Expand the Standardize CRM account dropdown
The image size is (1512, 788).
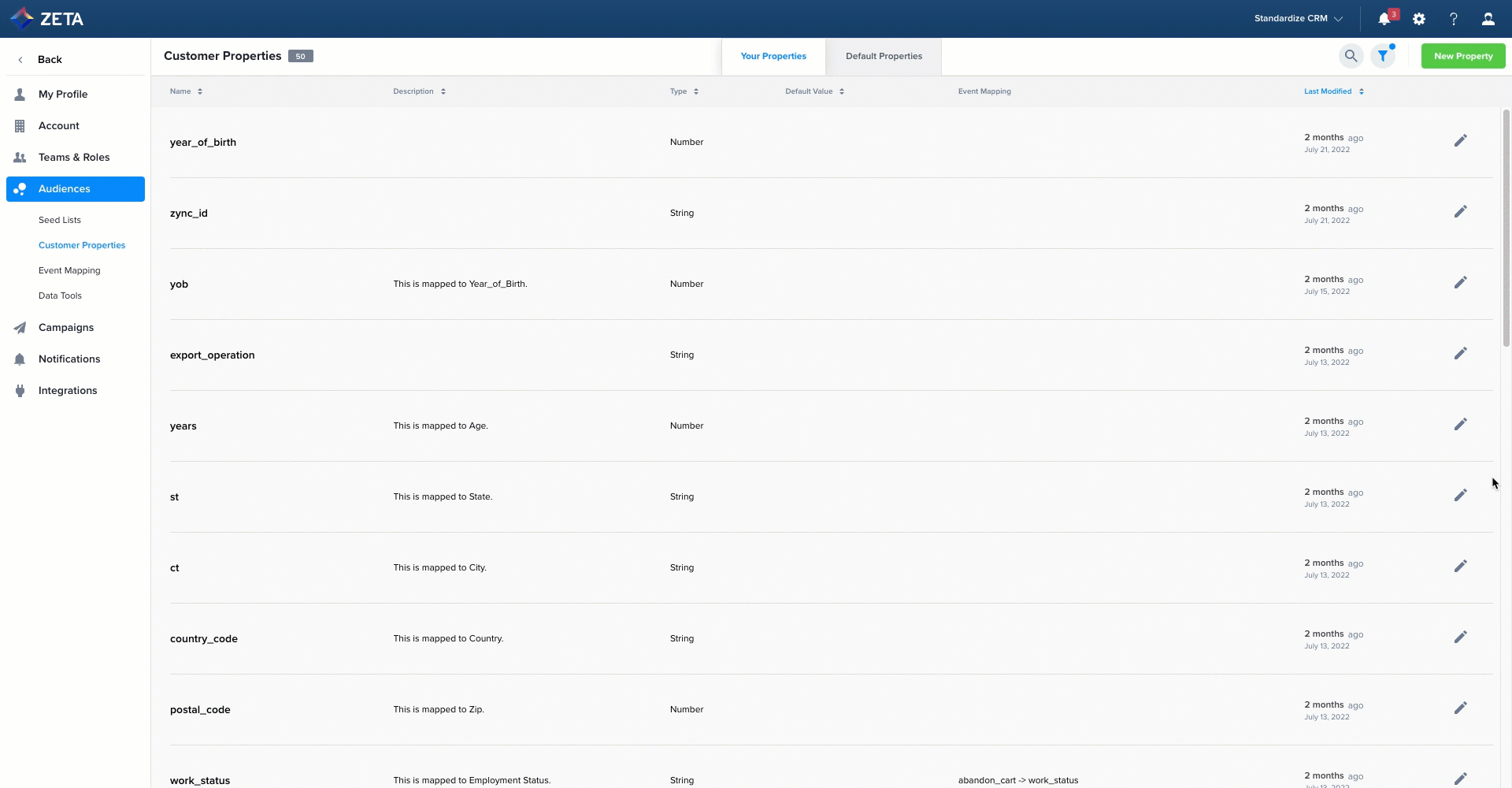(x=1298, y=19)
